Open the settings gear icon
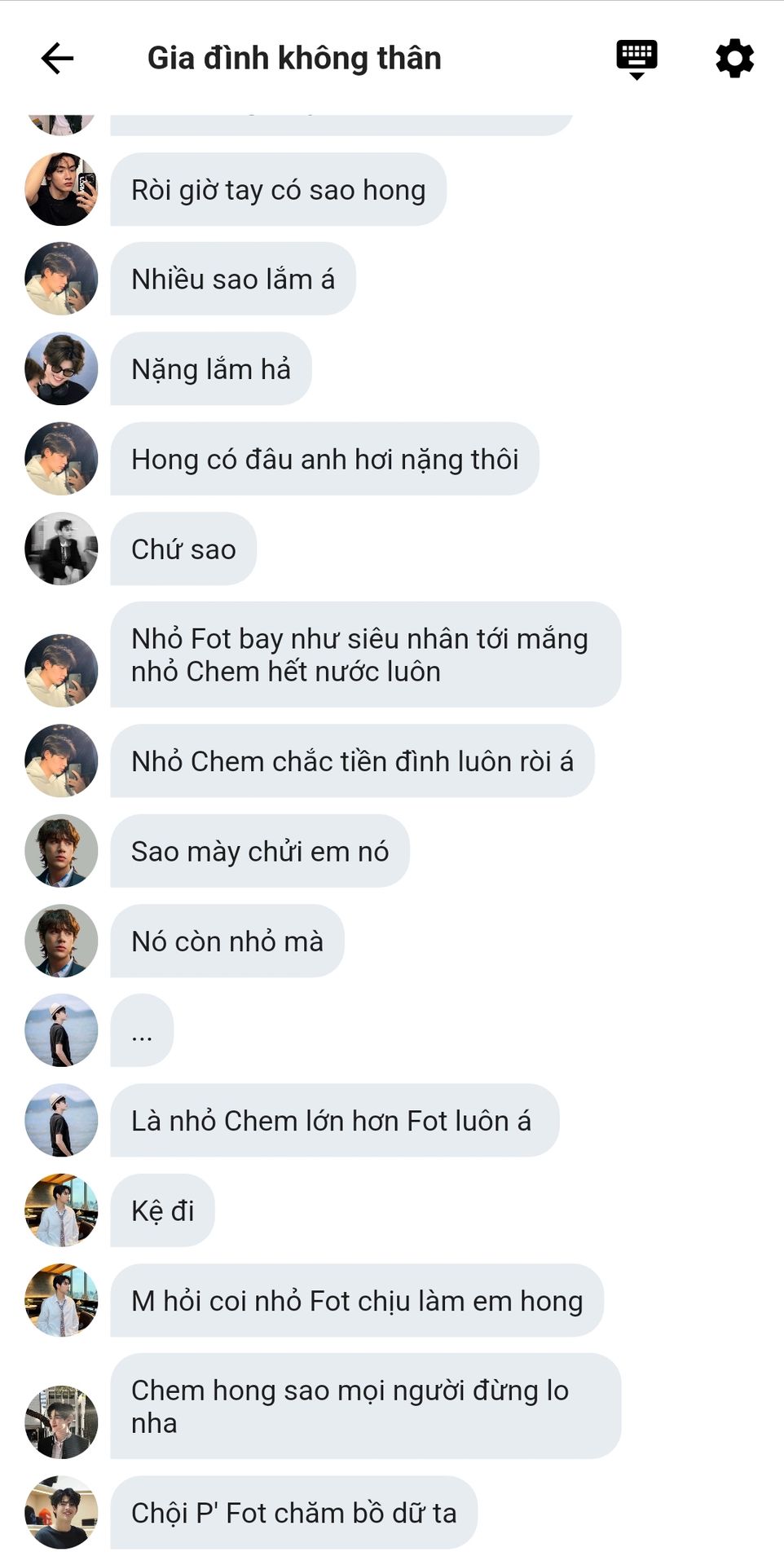Screen dimensions: 784x1565 [x=734, y=58]
